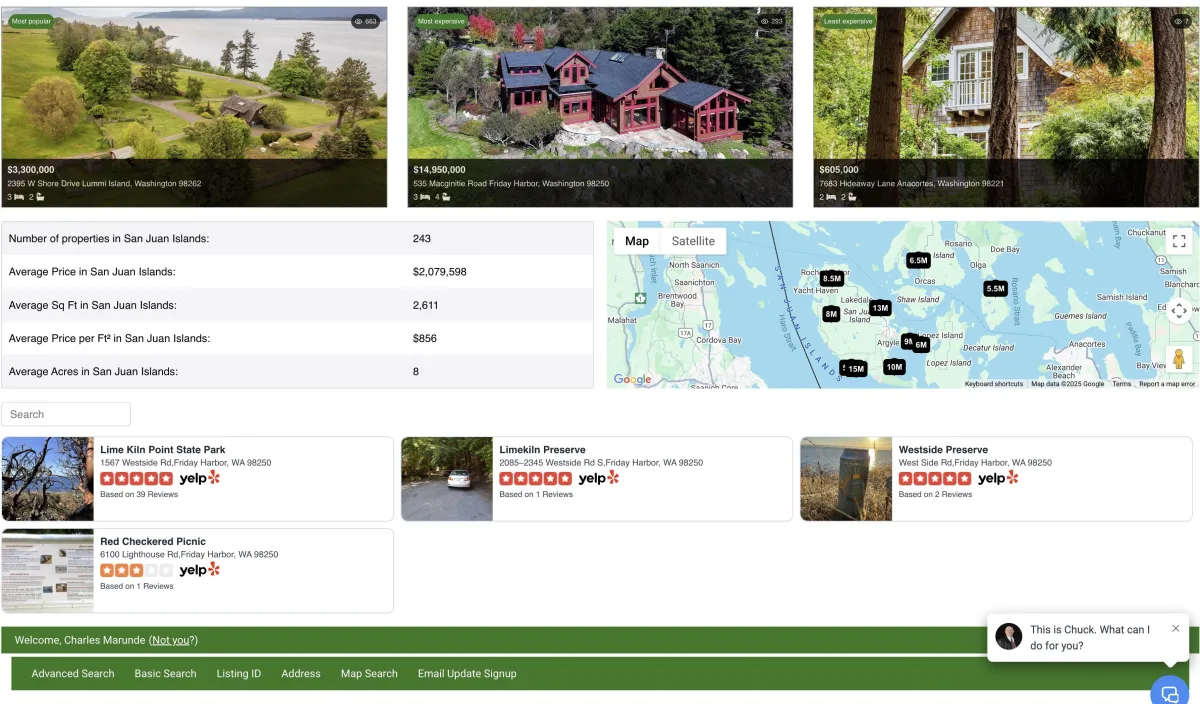Click the average price value $2,079,598
1200x704 pixels.
(x=440, y=272)
